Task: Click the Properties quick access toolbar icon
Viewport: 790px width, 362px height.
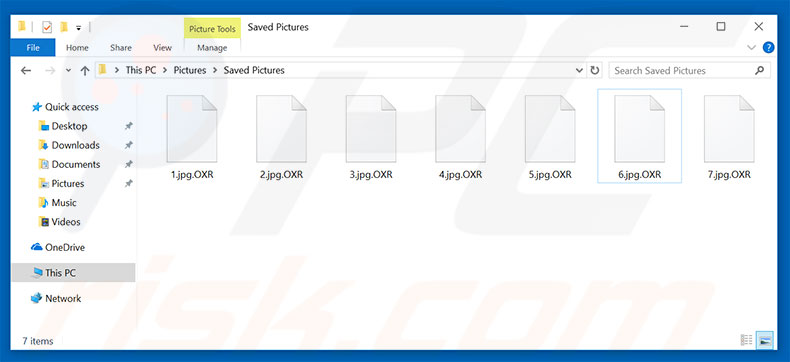Action: (x=47, y=28)
